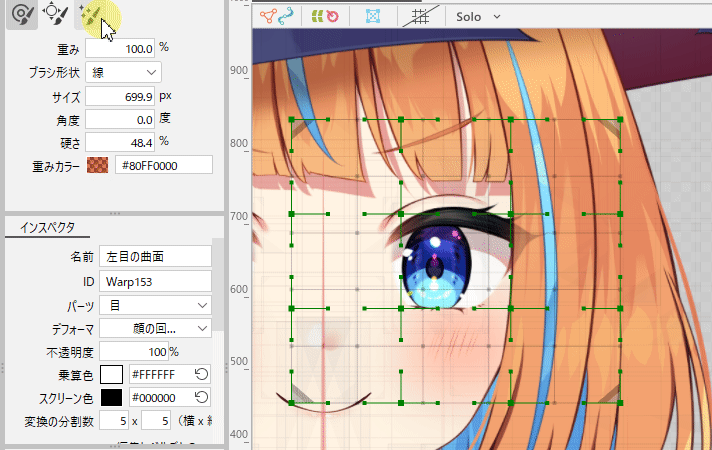Open the black スクリーン色 color swatch

(111, 398)
